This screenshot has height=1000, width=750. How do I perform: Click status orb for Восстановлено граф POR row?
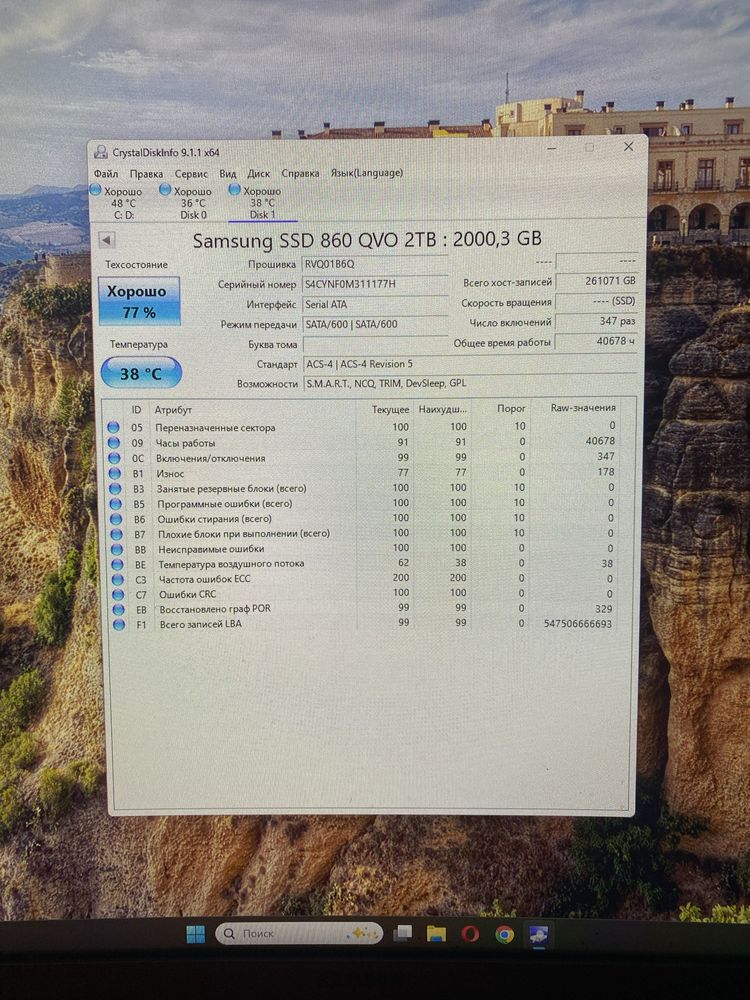[x=119, y=609]
